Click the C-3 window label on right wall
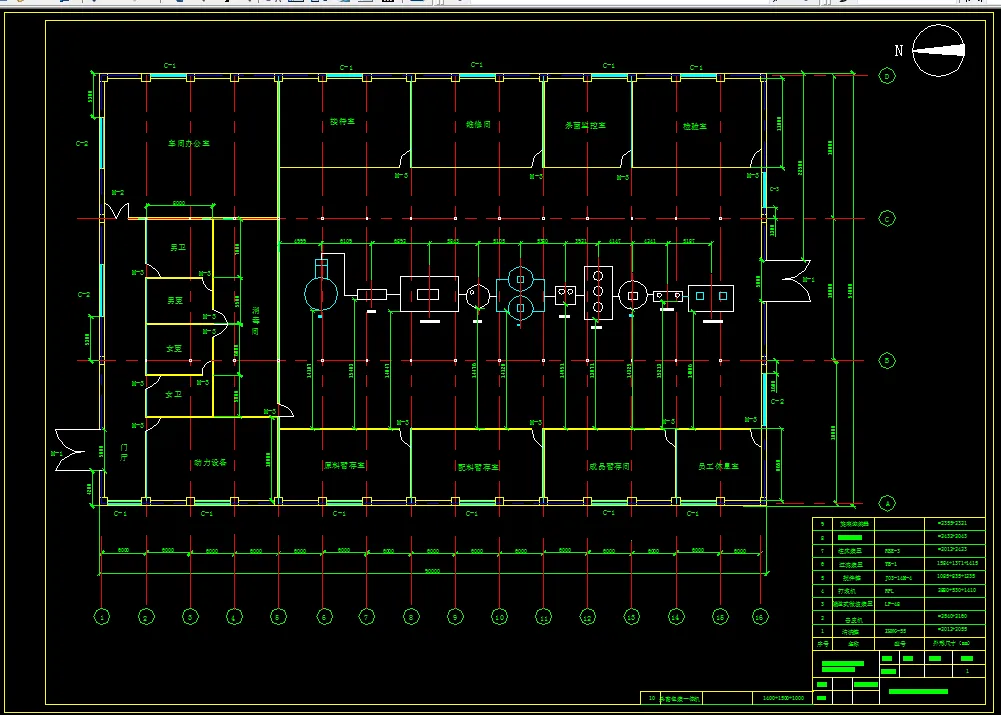Image resolution: width=1001 pixels, height=715 pixels. [774, 190]
